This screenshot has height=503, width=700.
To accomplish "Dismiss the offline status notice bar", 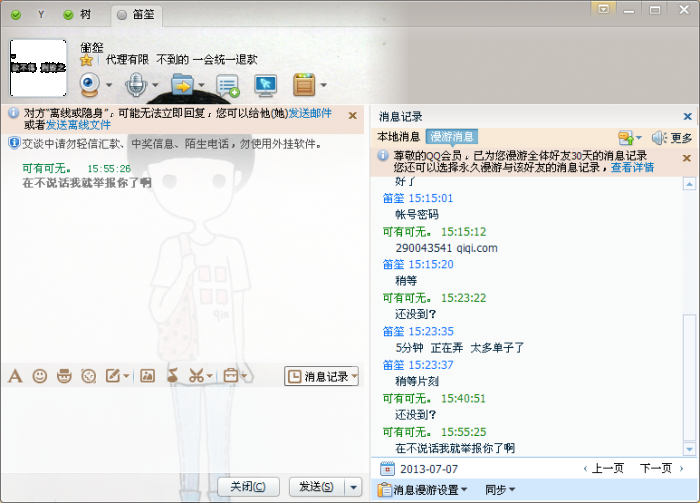I will coord(353,116).
